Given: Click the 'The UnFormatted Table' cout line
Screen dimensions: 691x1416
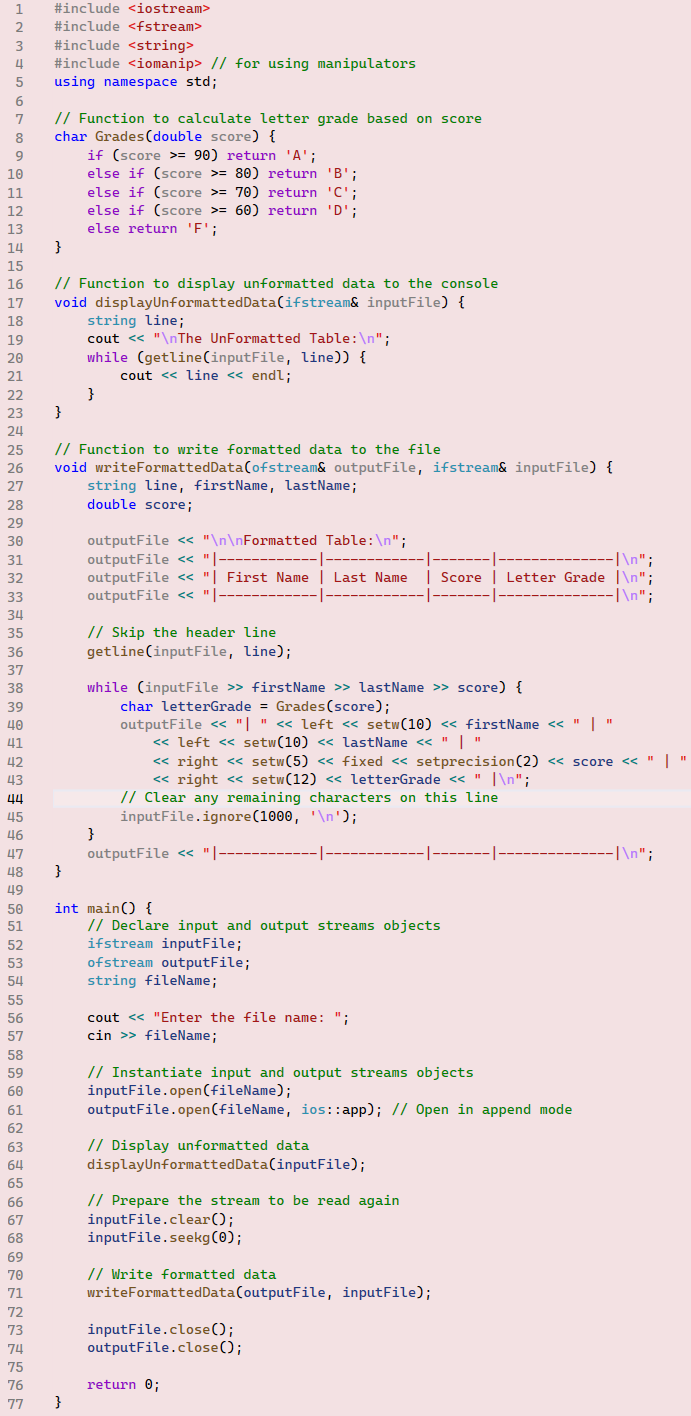Looking at the screenshot, I should point(239,338).
